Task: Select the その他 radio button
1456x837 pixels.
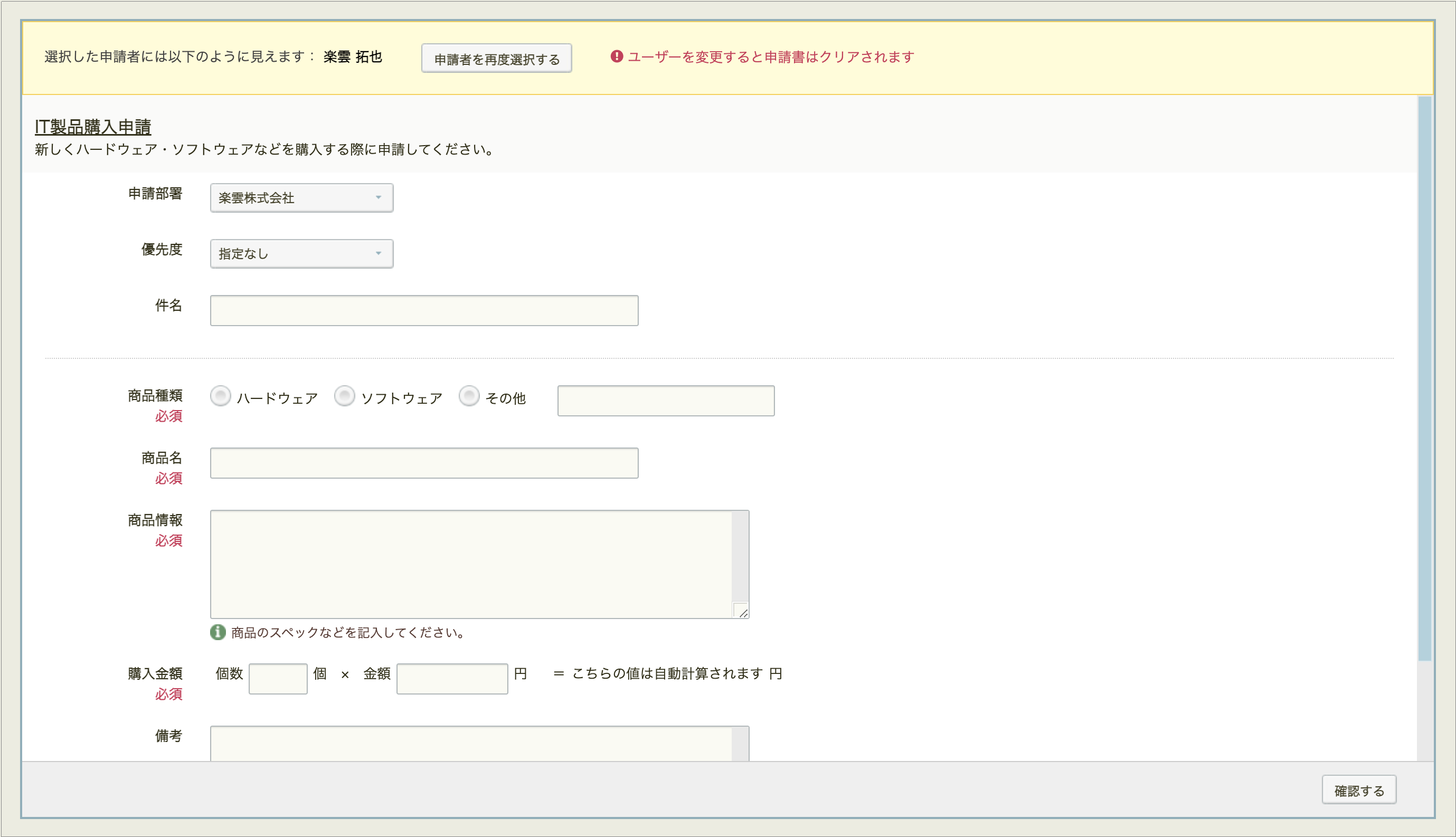Action: 469,396
